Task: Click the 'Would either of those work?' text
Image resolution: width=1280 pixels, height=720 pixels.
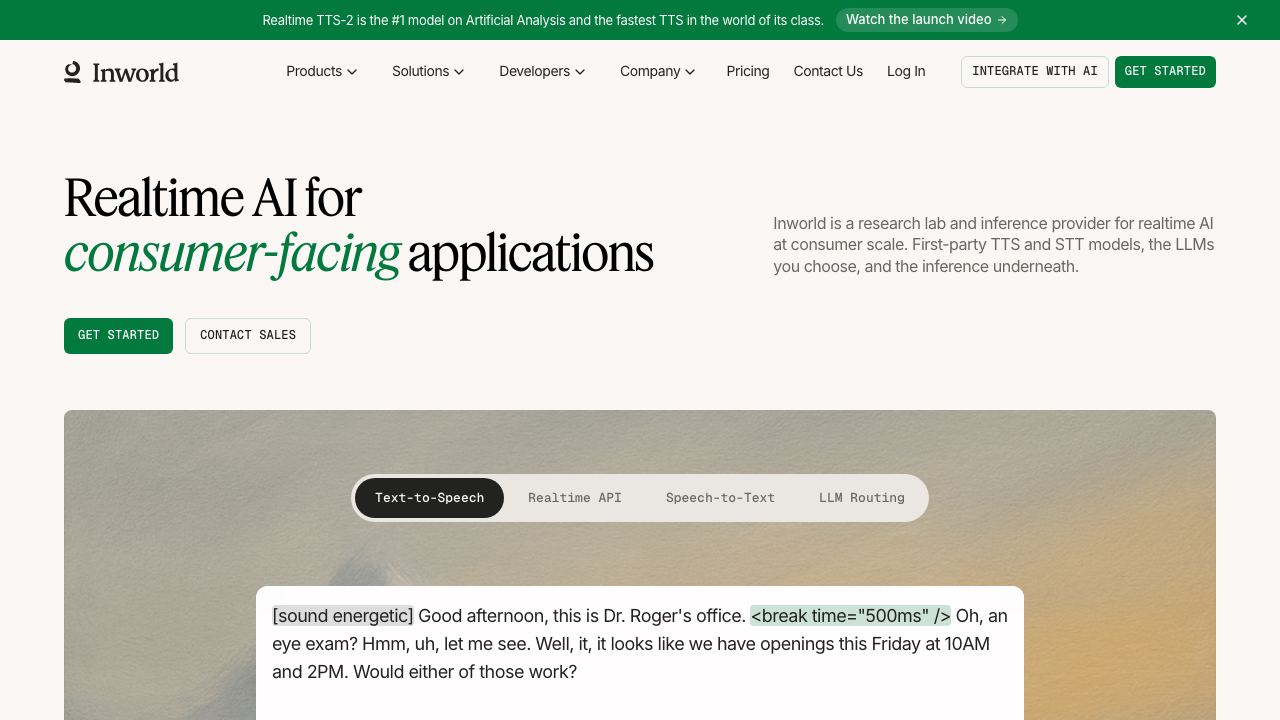Action: (465, 672)
